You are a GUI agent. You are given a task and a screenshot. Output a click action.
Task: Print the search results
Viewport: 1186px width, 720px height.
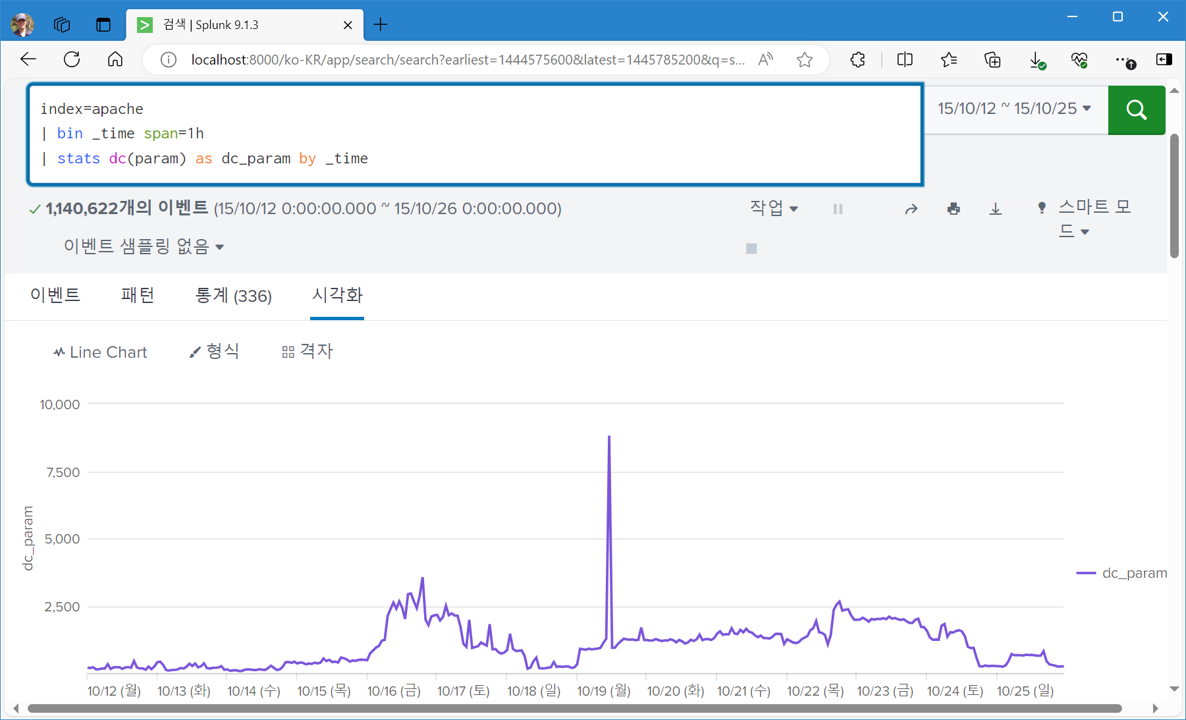pyautogui.click(x=953, y=209)
